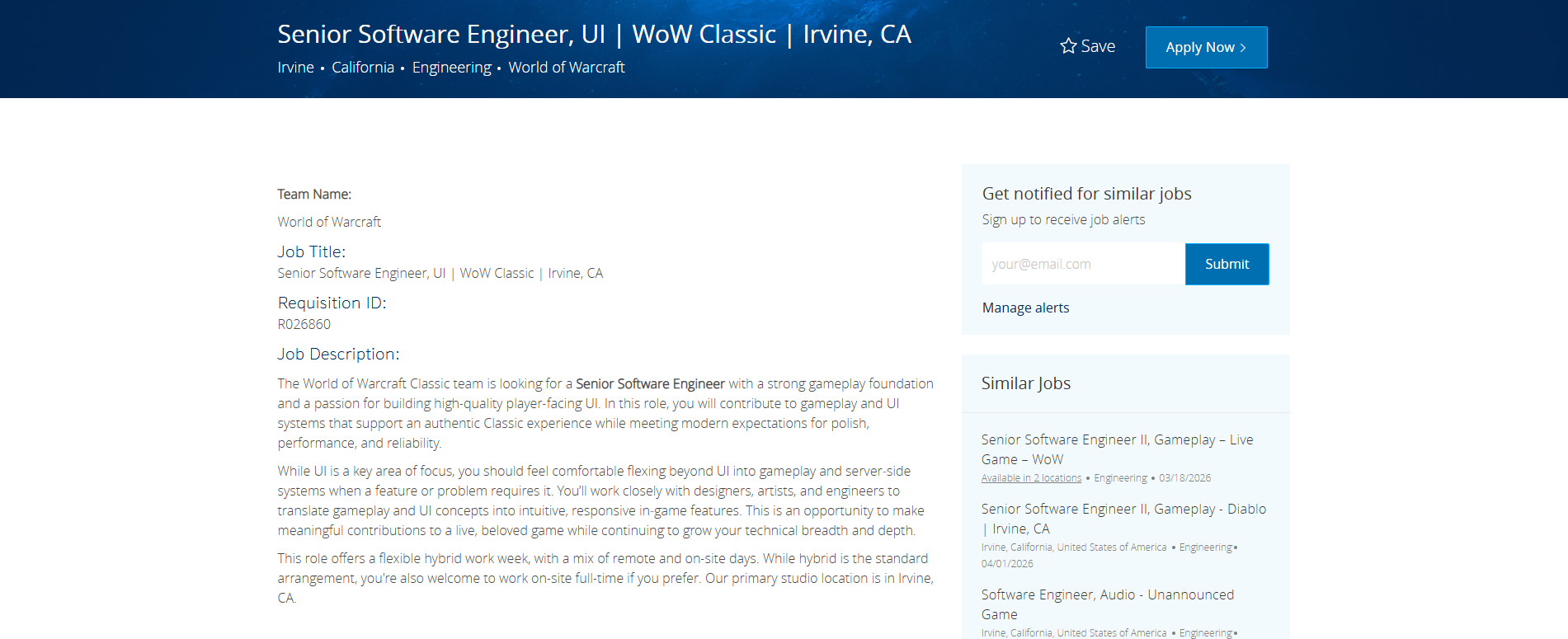Open World of Warcraft link in header

click(x=566, y=68)
